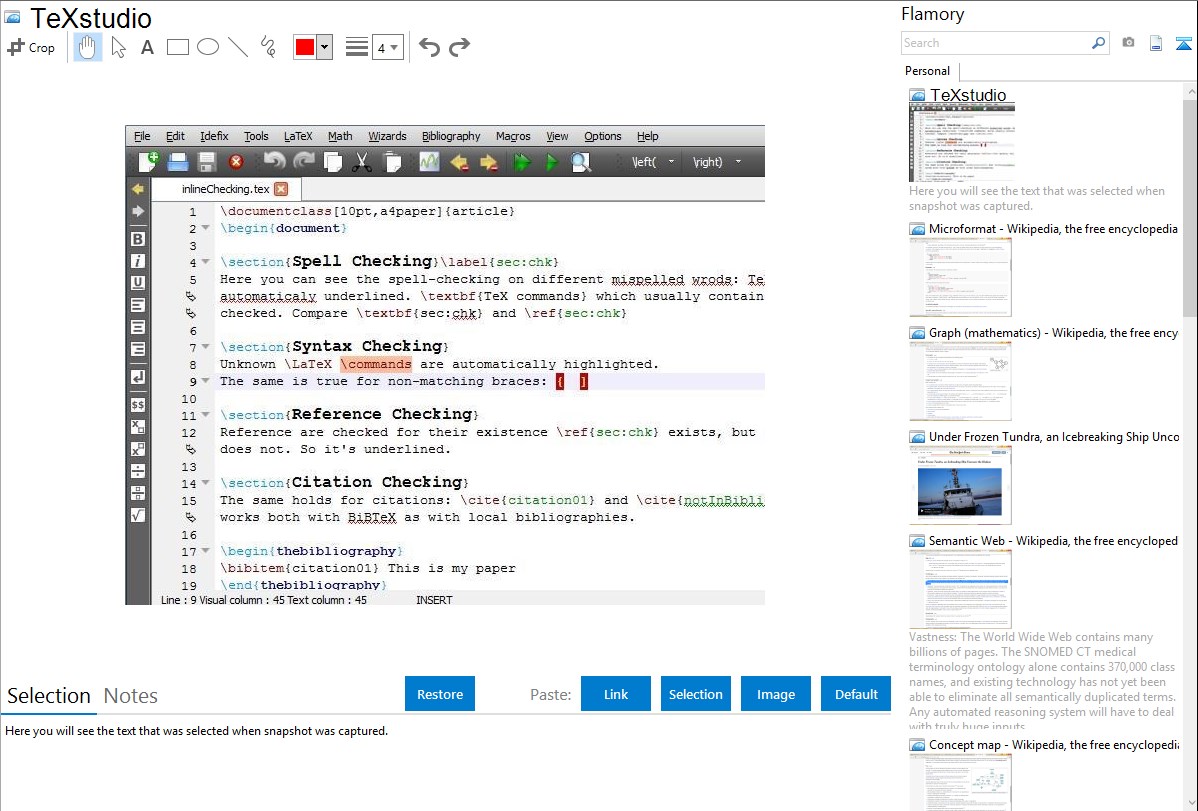Select the rectangle drawing tool
The image size is (1198, 811).
[178, 47]
